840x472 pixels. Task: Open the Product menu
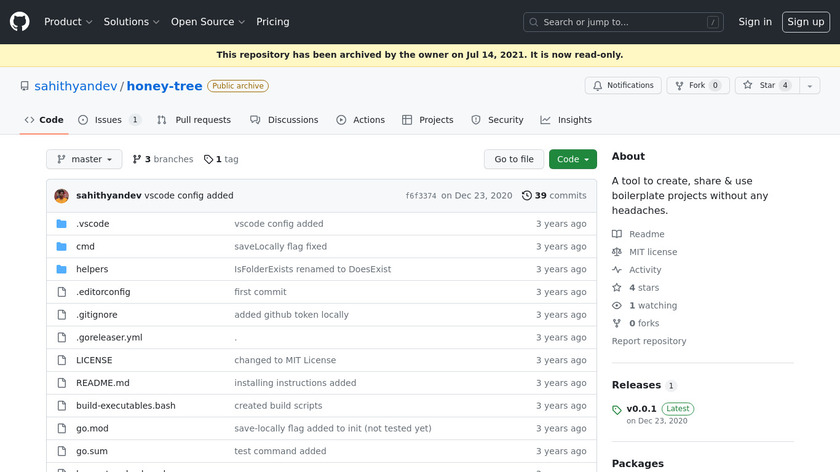point(68,22)
